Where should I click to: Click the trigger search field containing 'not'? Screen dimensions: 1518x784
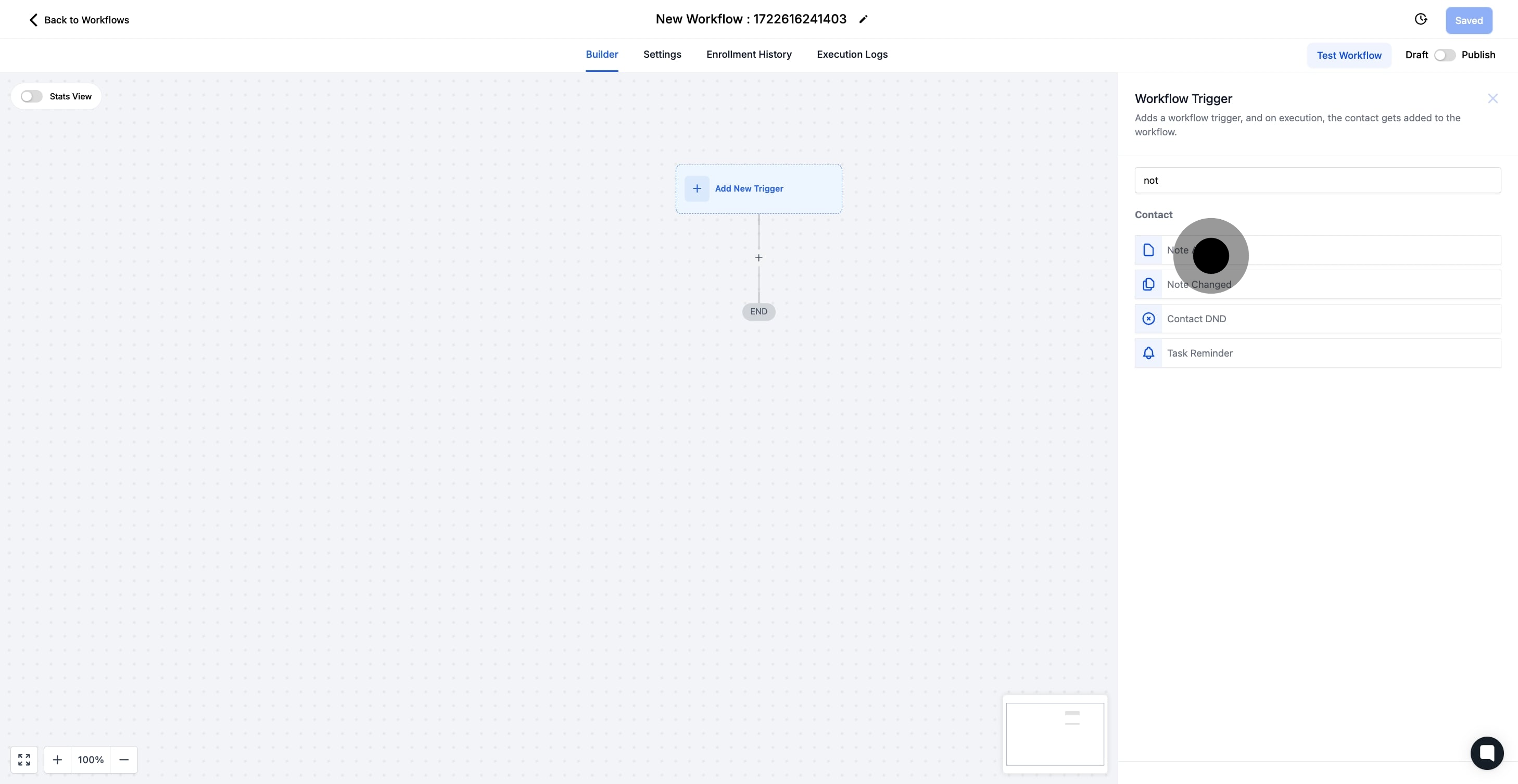pos(1318,180)
